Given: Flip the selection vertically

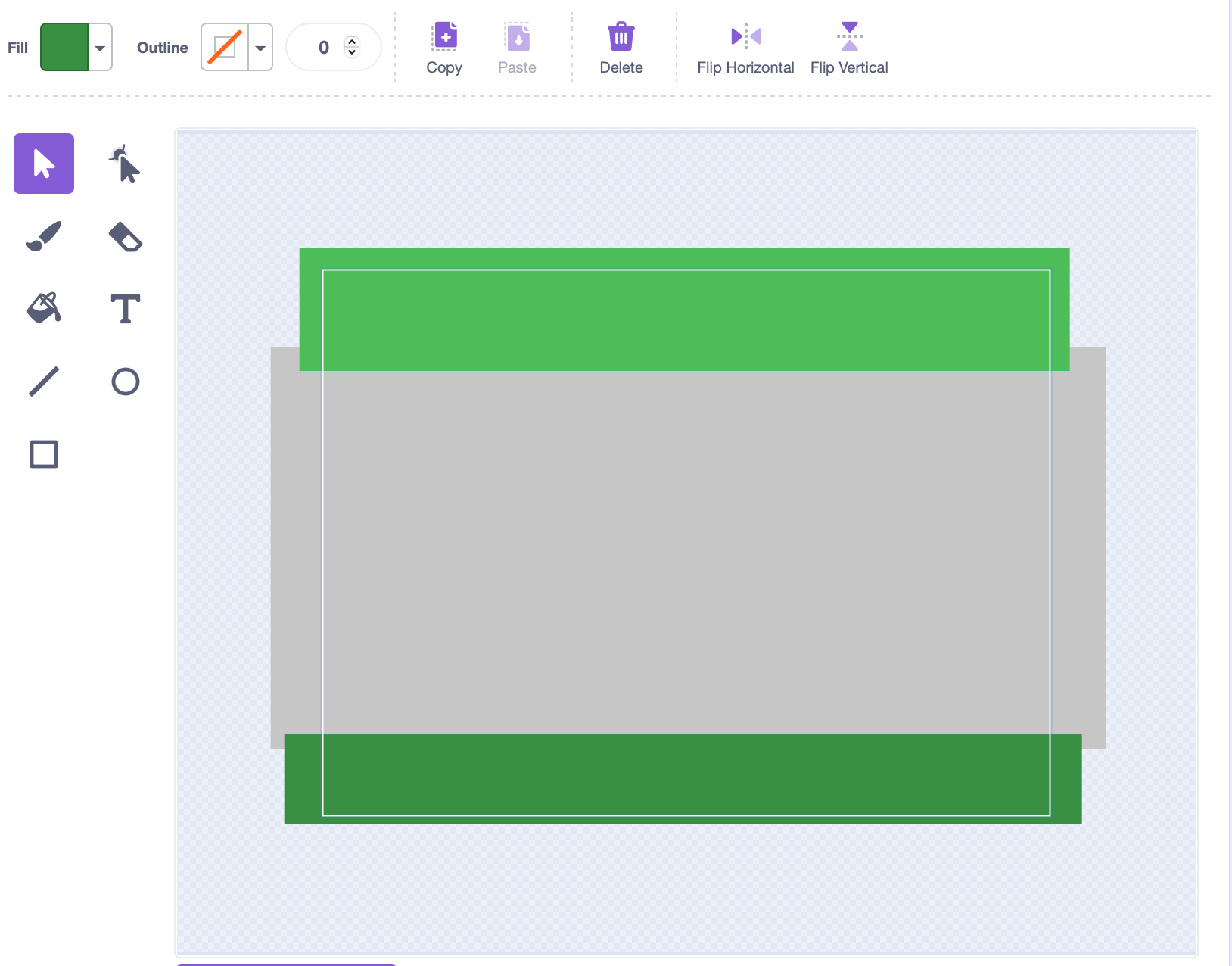Looking at the screenshot, I should tap(849, 48).
